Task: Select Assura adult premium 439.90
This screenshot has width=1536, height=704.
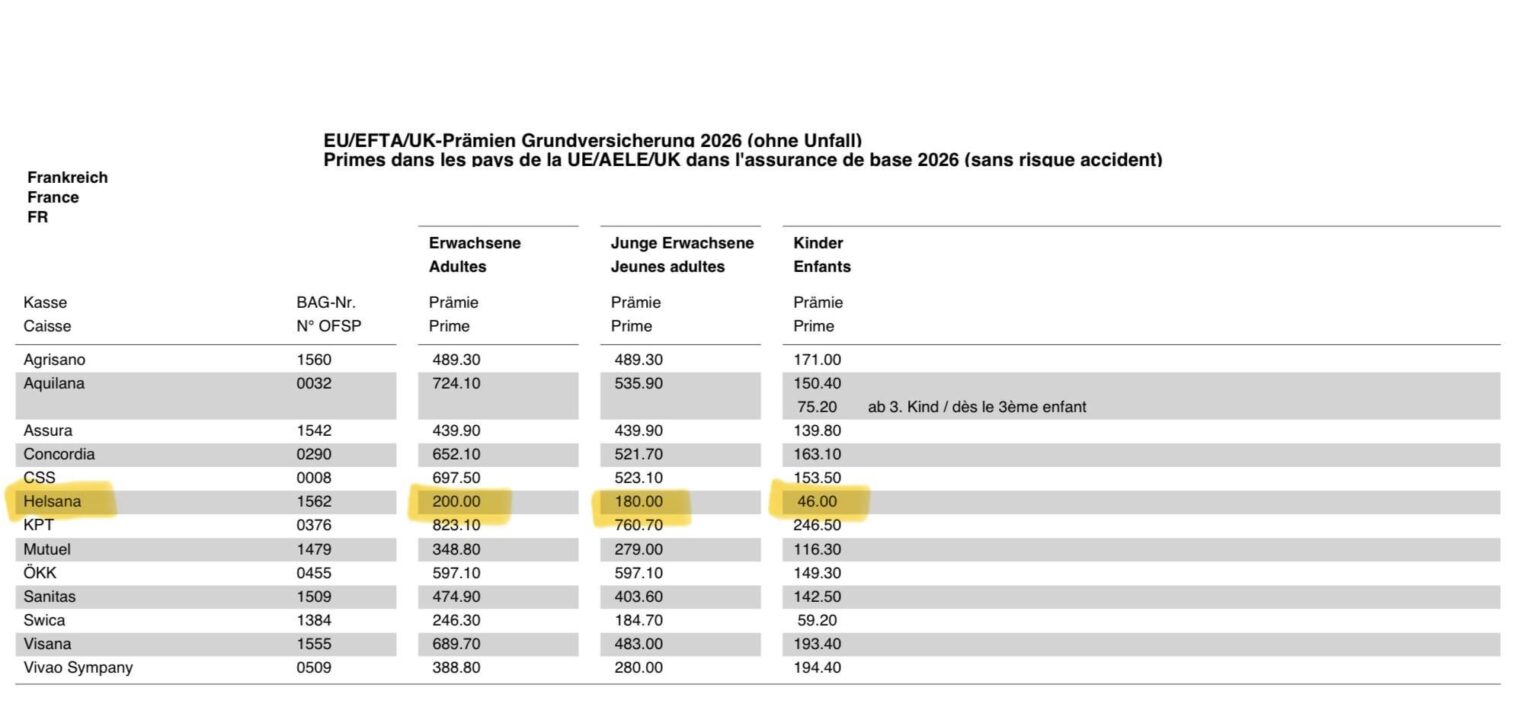Action: coord(456,430)
